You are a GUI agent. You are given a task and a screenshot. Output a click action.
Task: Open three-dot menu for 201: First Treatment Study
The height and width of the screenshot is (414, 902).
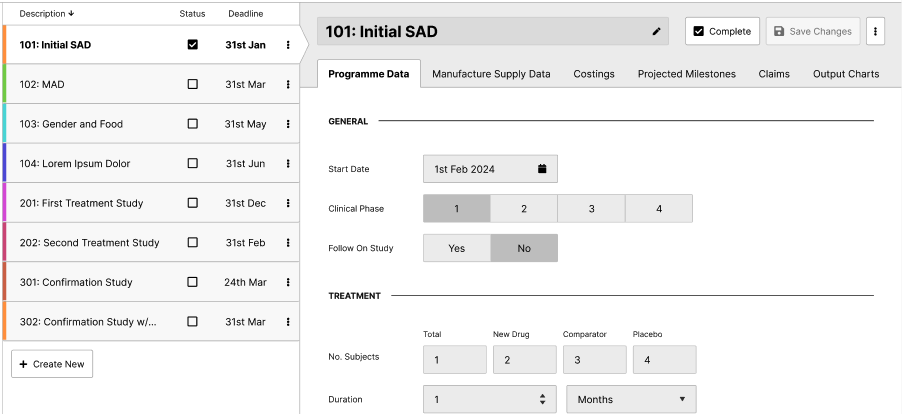coord(288,203)
